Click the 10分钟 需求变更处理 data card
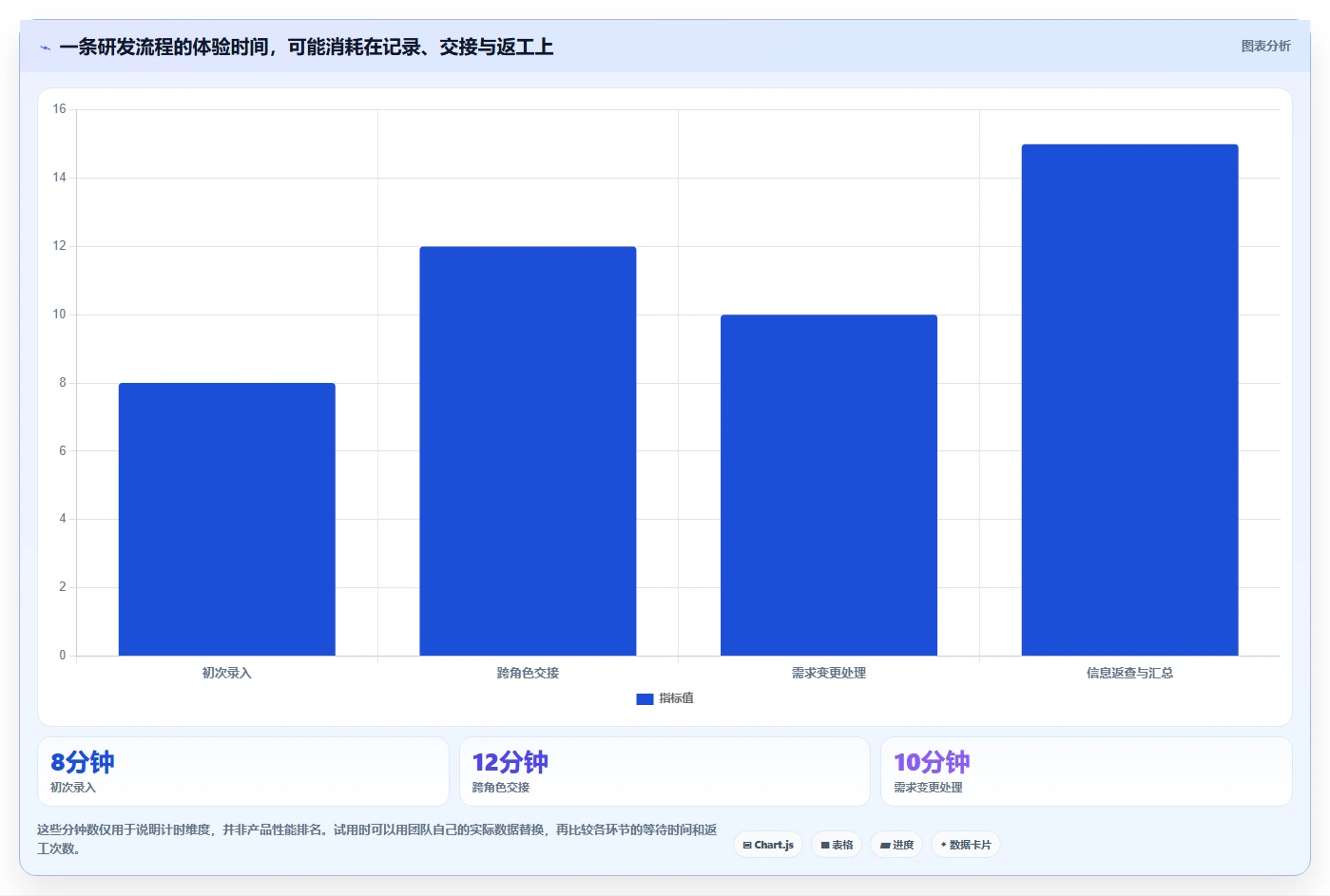The height and width of the screenshot is (896, 1330). point(1086,772)
